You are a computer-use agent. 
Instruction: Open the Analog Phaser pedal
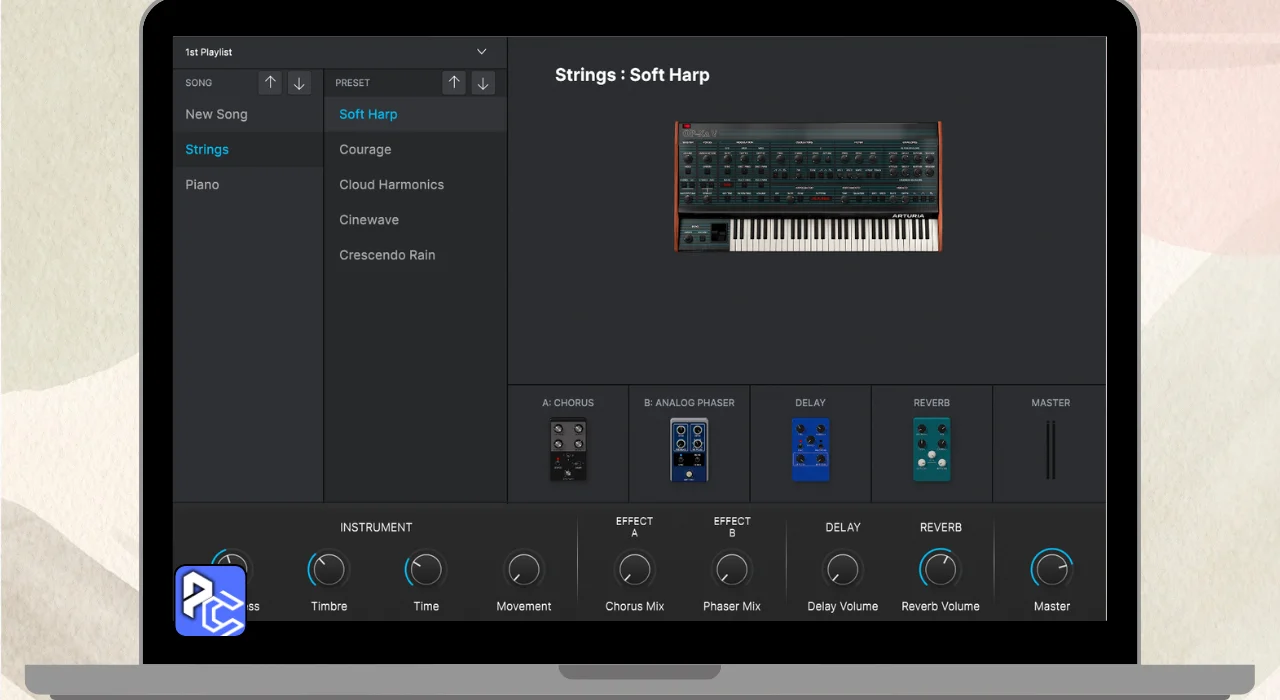(689, 449)
